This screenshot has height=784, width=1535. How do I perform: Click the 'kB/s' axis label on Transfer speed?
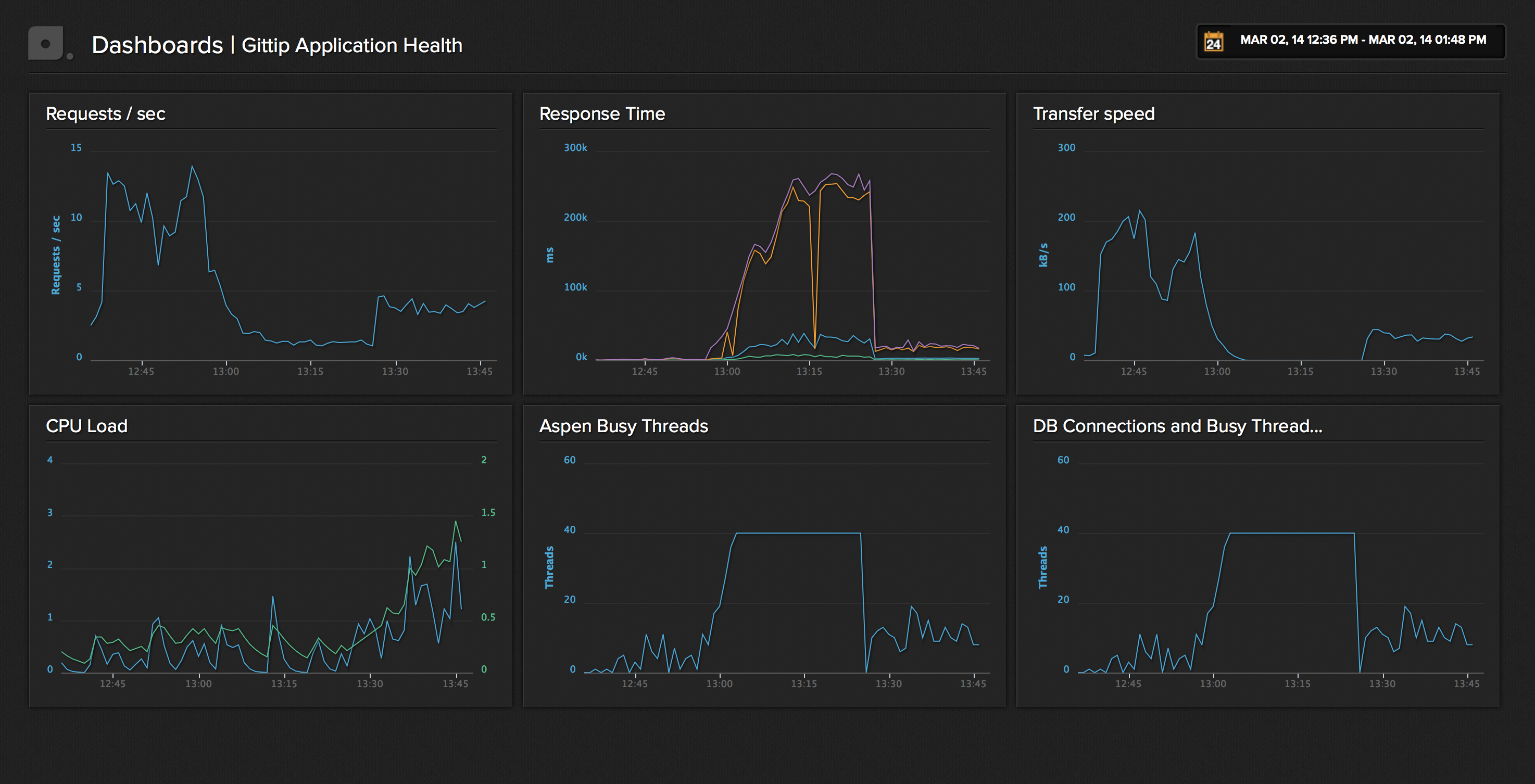pos(1043,255)
